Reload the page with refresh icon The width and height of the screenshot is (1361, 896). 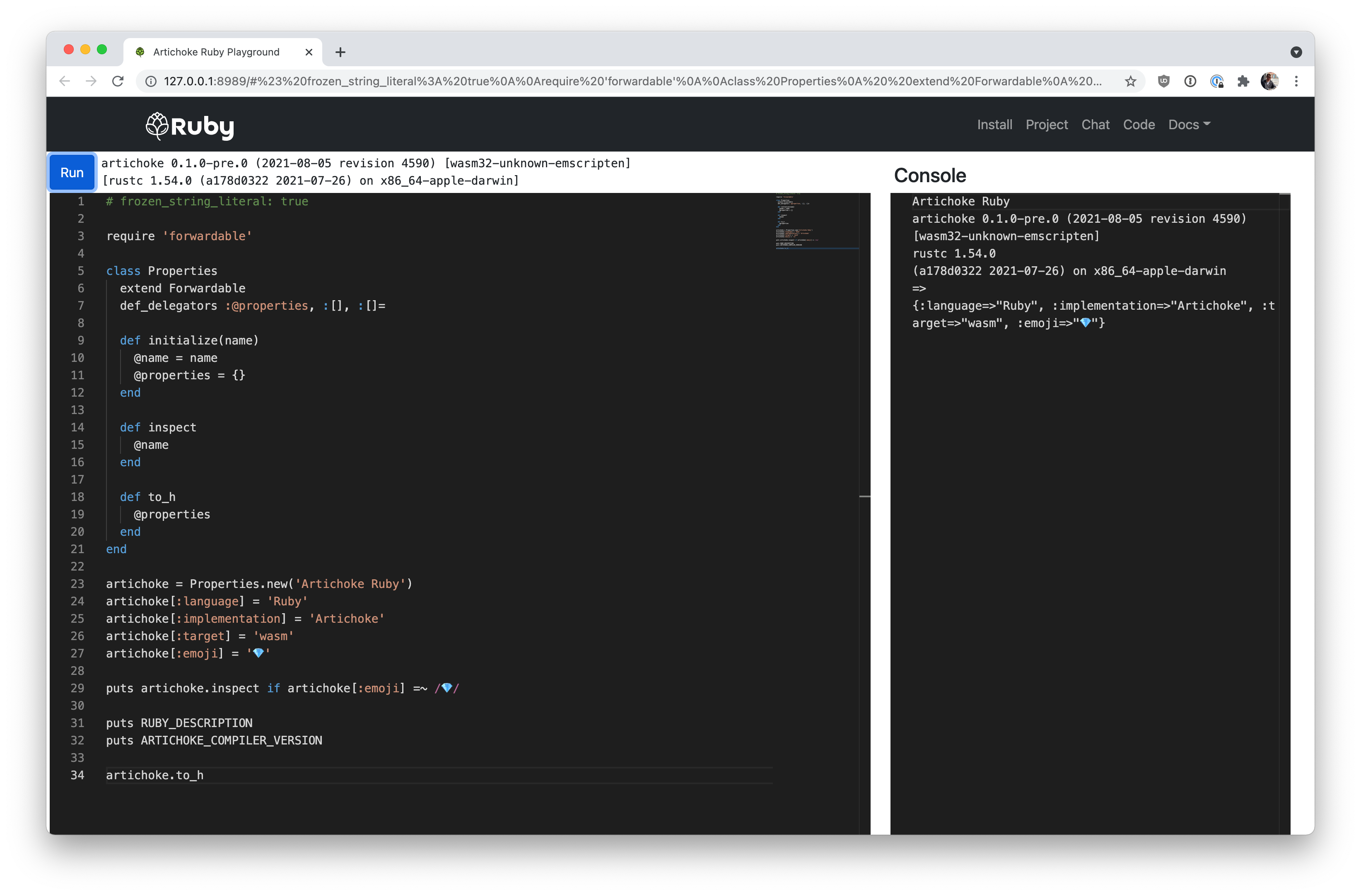pos(118,81)
